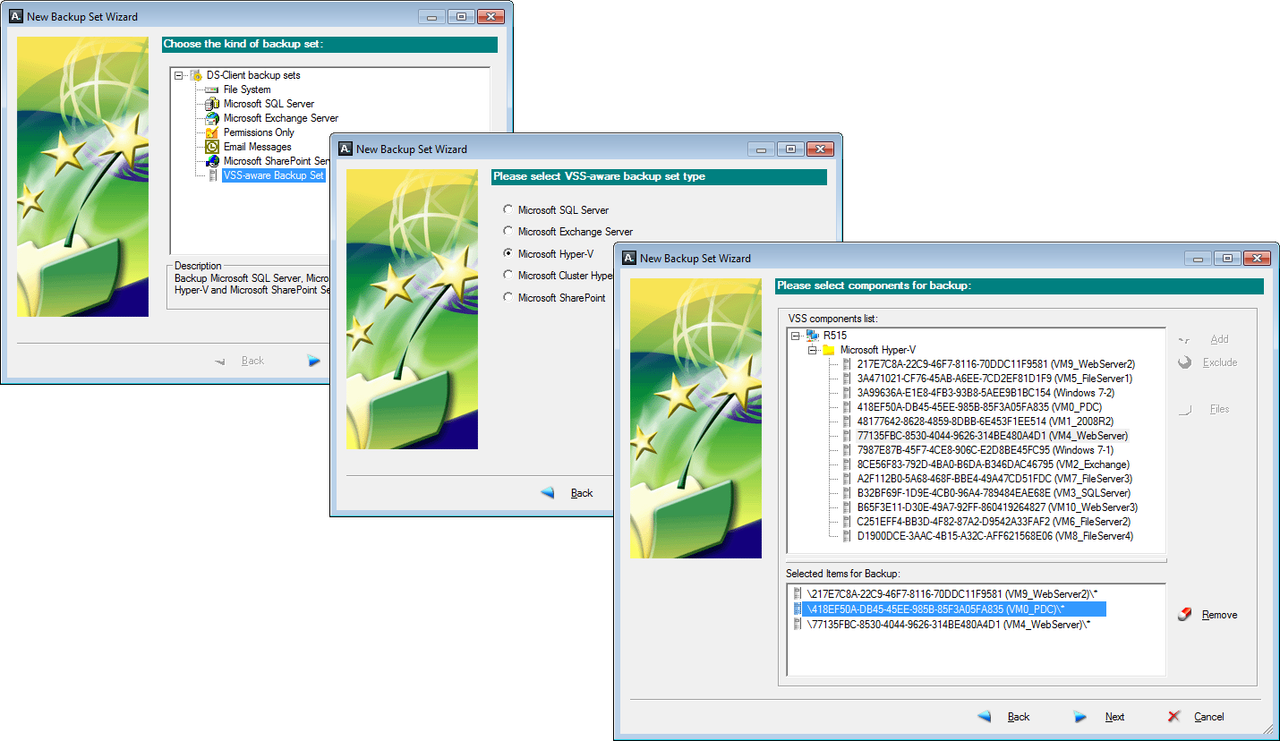The image size is (1280, 741).
Task: Select Microsoft Cluster Hyper-V radio button
Action: coord(508,275)
